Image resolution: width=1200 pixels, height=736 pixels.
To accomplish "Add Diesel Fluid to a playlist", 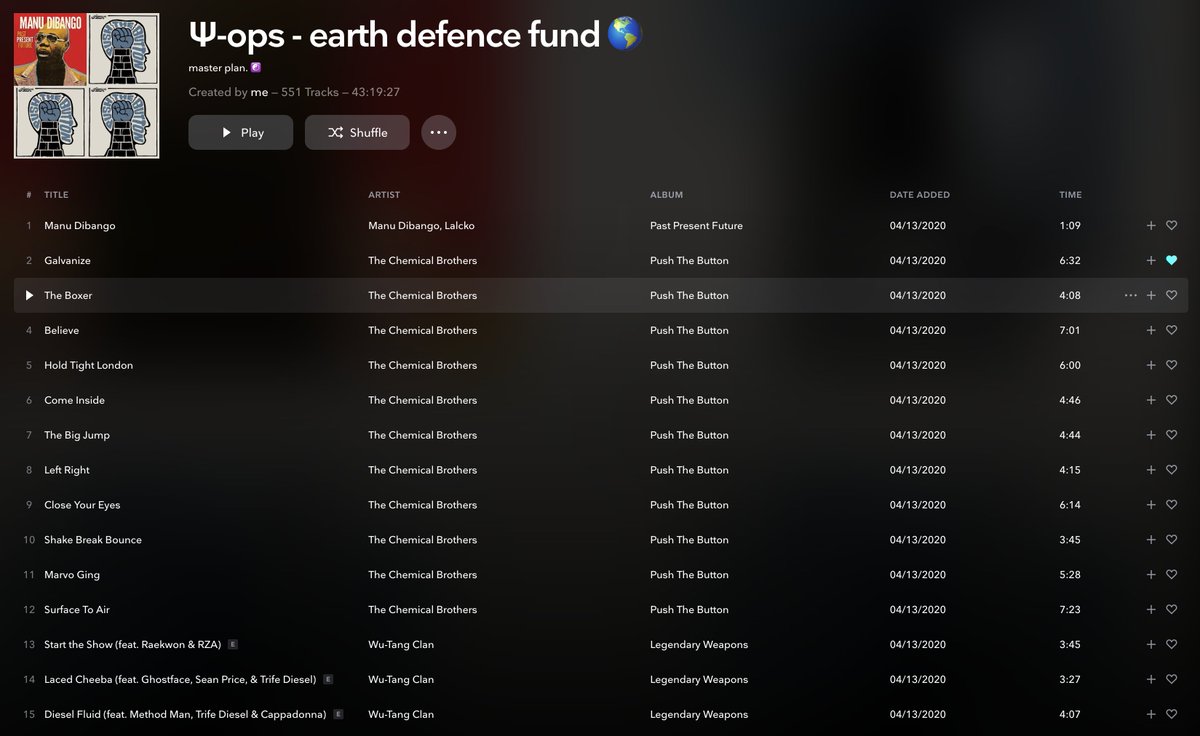I will coord(1151,715).
